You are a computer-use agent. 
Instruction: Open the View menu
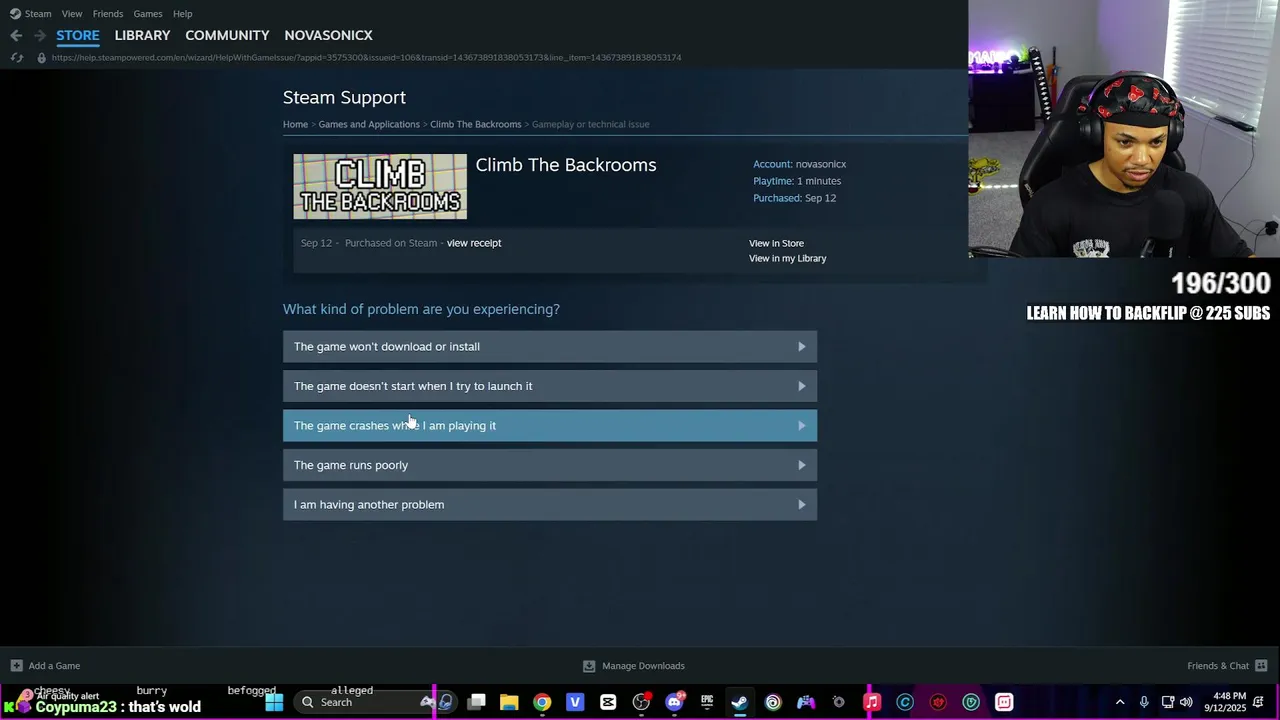[x=72, y=14]
